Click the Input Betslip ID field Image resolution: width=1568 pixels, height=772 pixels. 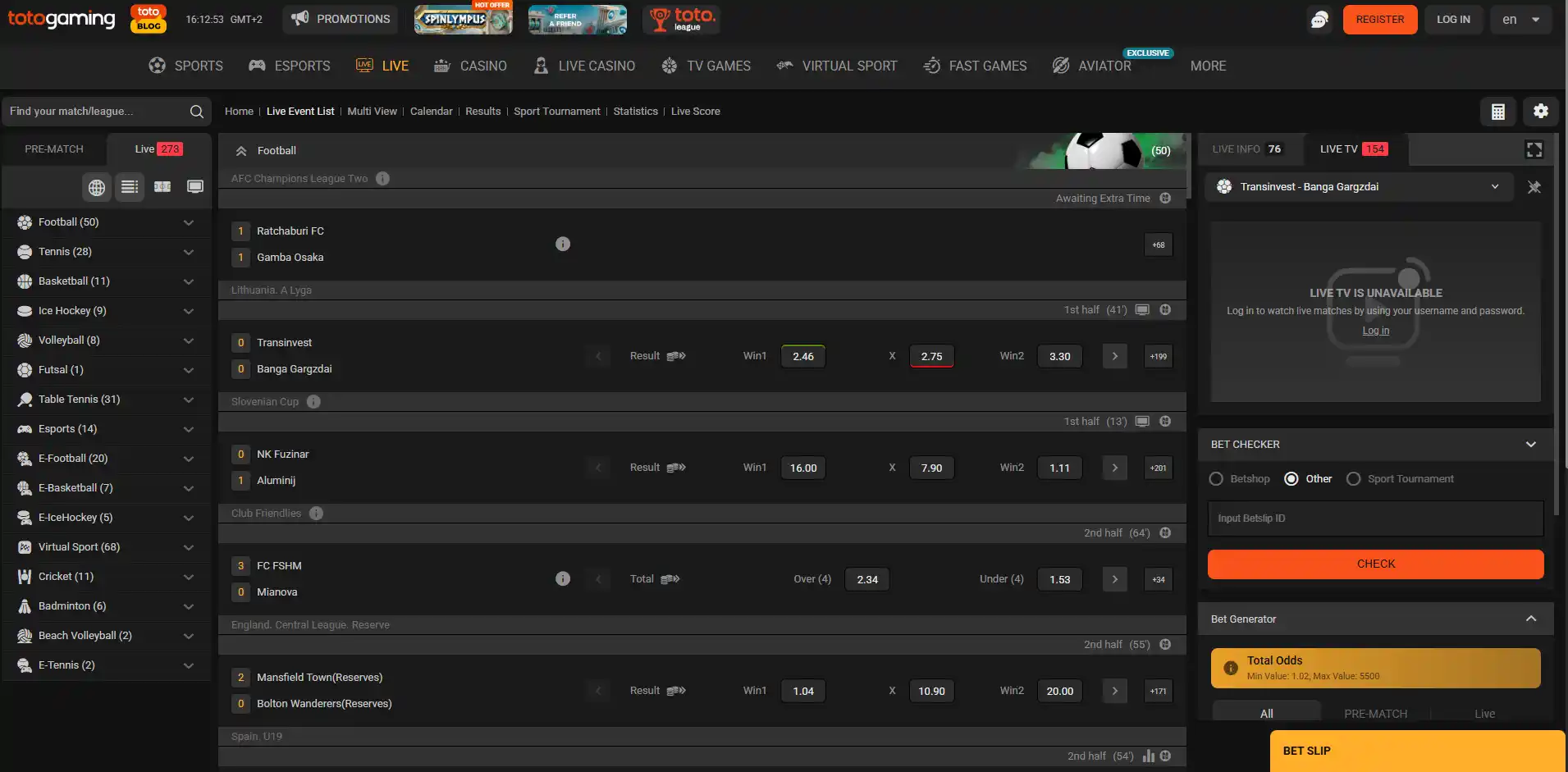click(1376, 518)
